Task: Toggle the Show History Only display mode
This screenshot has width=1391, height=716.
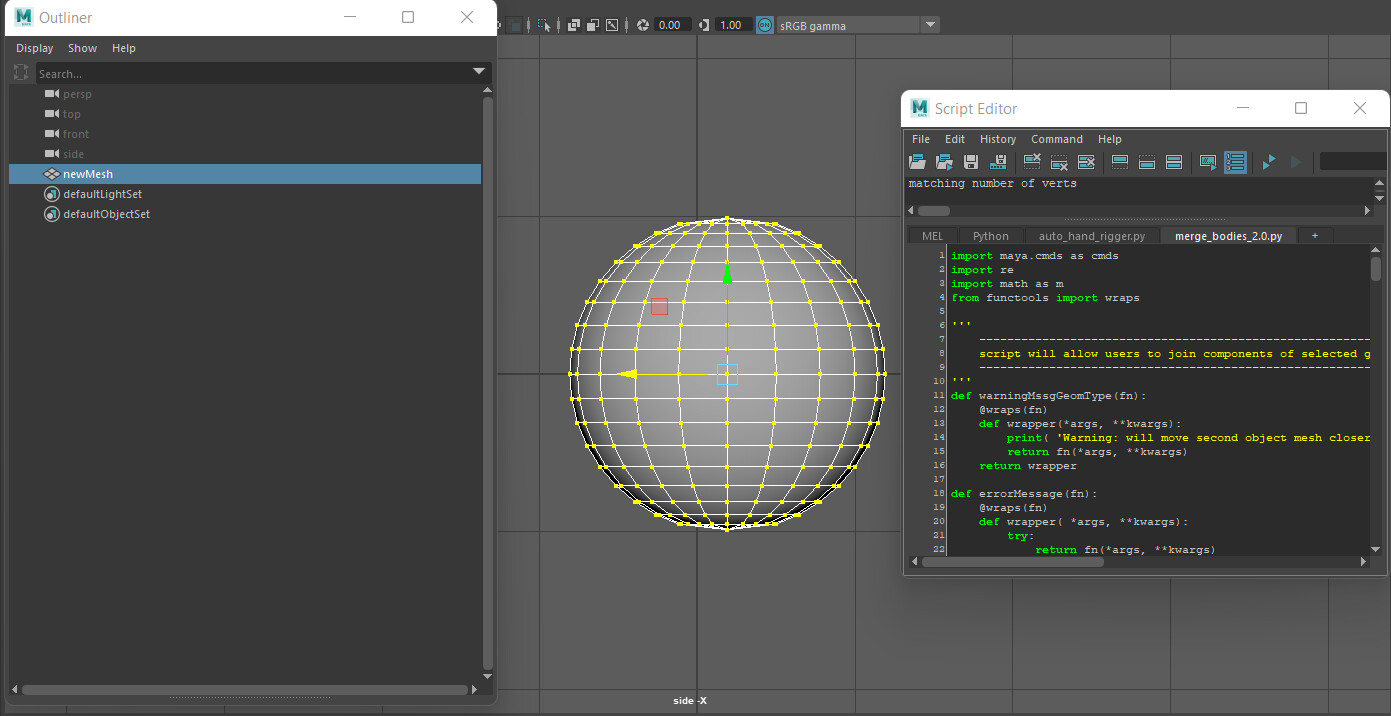Action: coord(1118,161)
